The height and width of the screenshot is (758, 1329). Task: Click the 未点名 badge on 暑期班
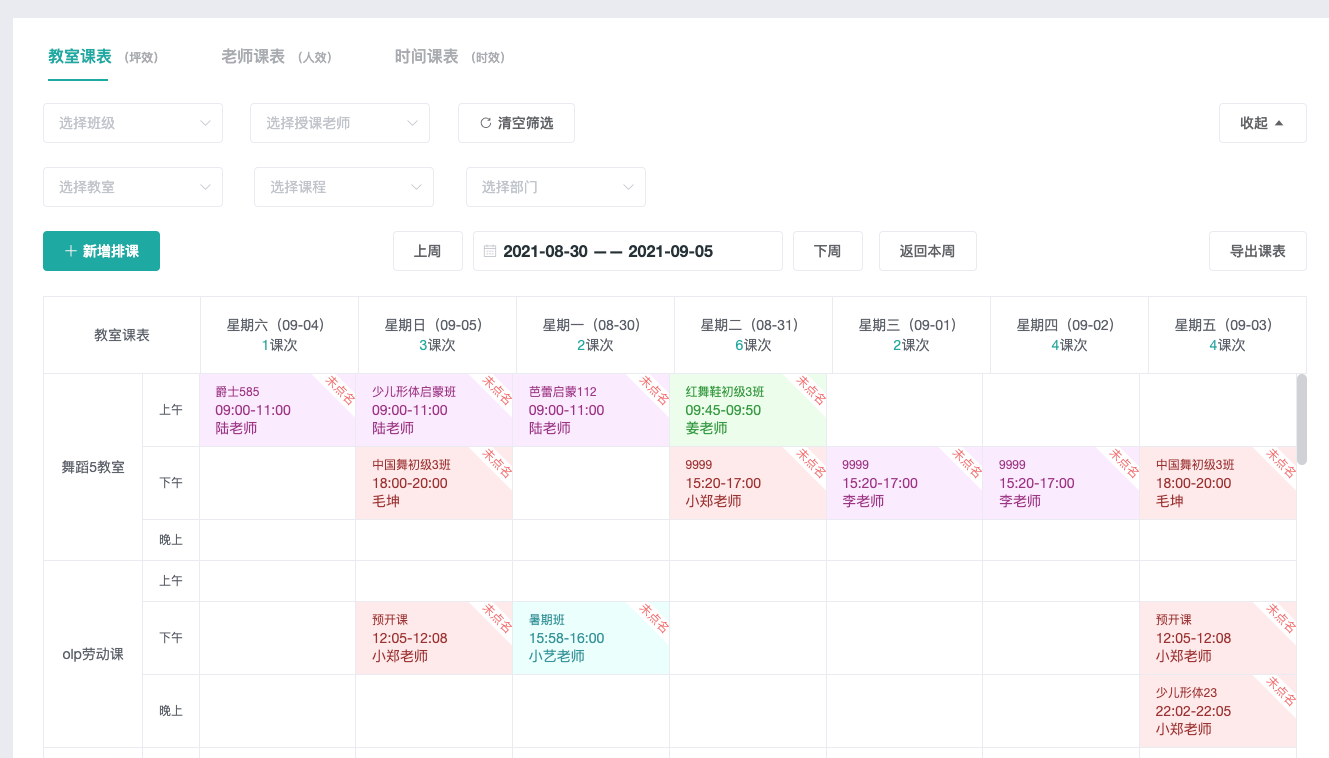coord(652,618)
